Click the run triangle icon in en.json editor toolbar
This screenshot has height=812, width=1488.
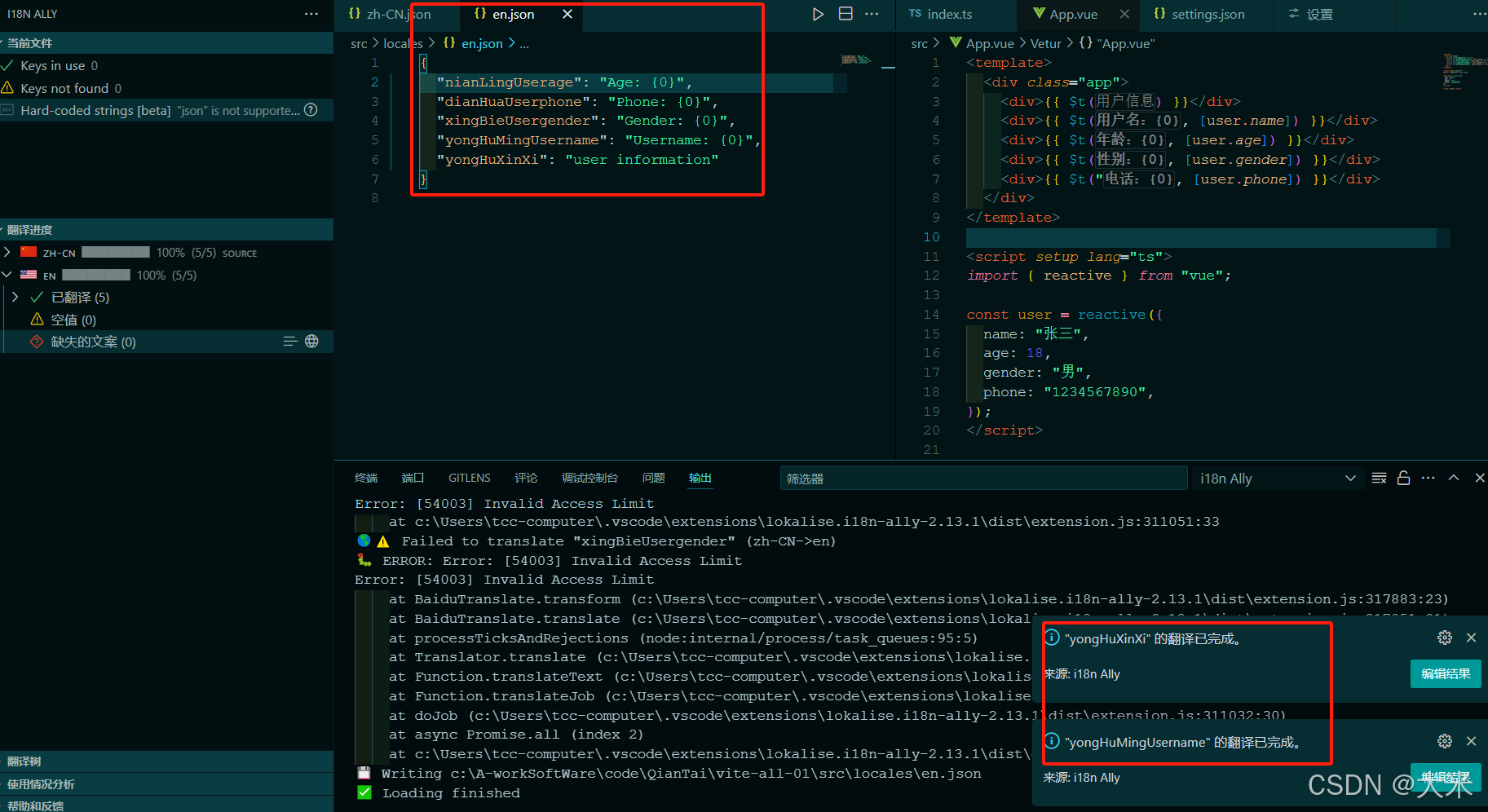point(818,14)
